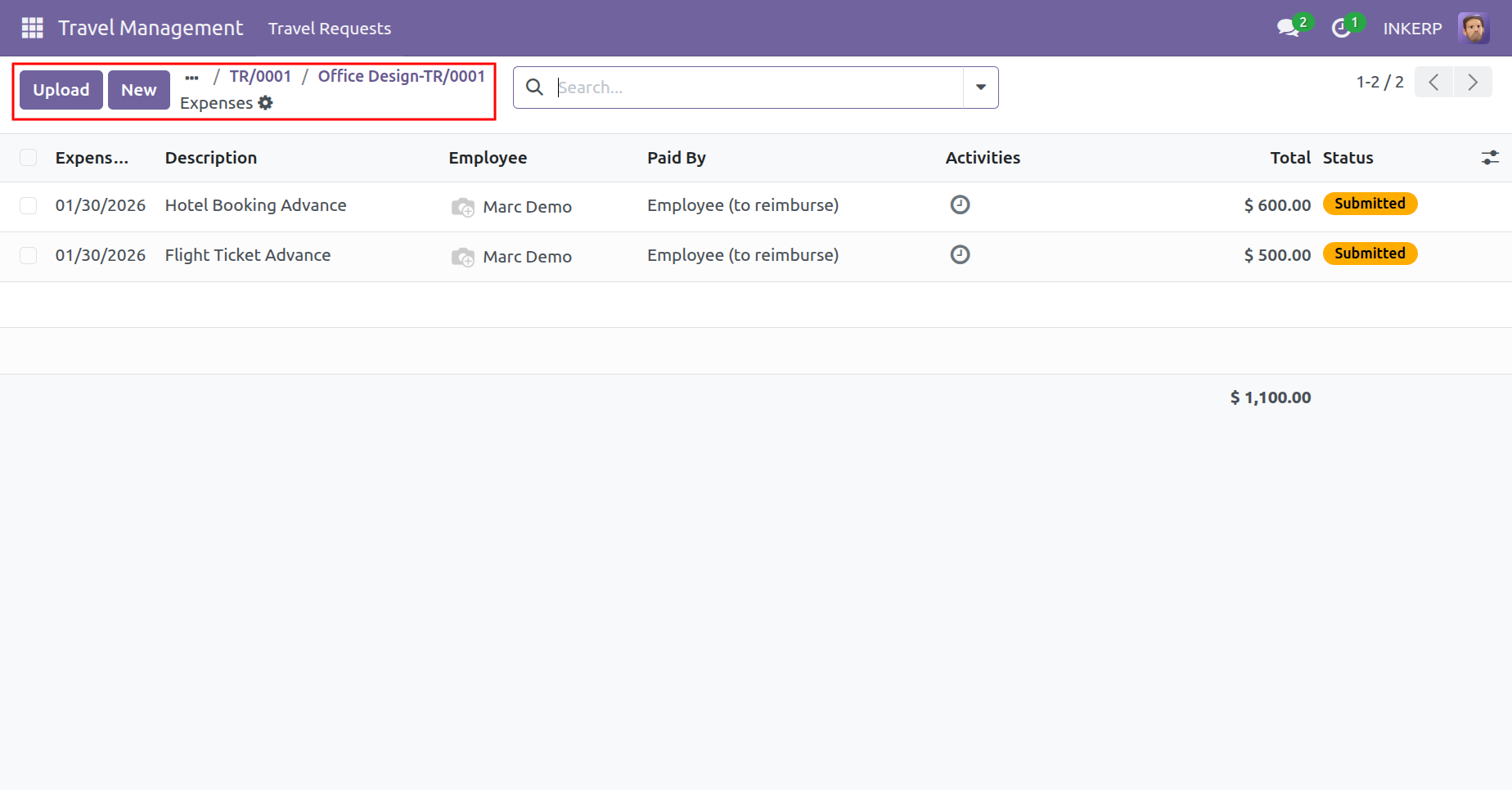Viewport: 1512px width, 790px height.
Task: Sort by Status column header
Action: (1348, 158)
